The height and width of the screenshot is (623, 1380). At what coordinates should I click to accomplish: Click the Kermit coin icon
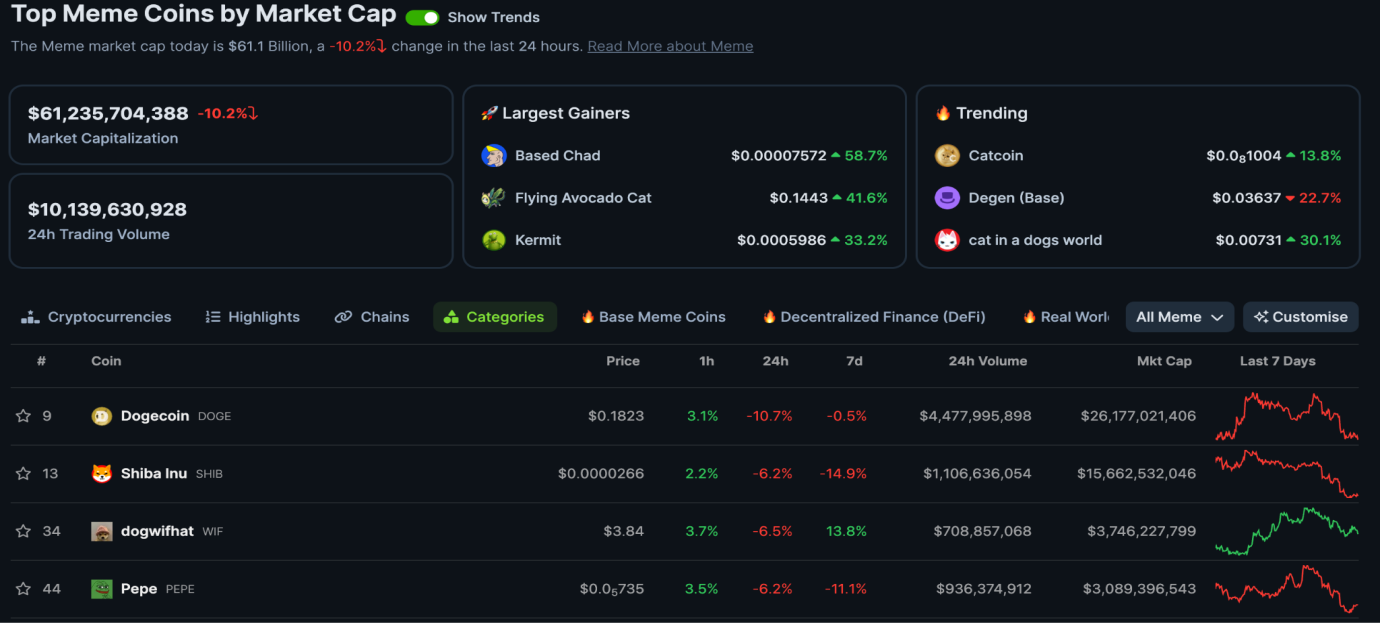point(494,240)
